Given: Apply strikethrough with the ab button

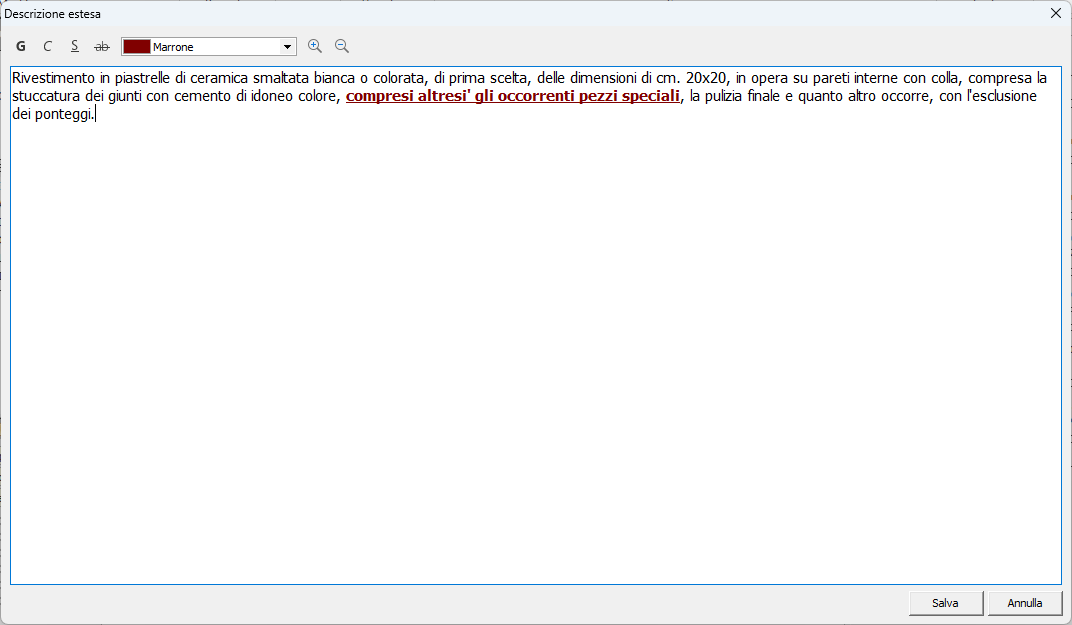Looking at the screenshot, I should point(101,46).
